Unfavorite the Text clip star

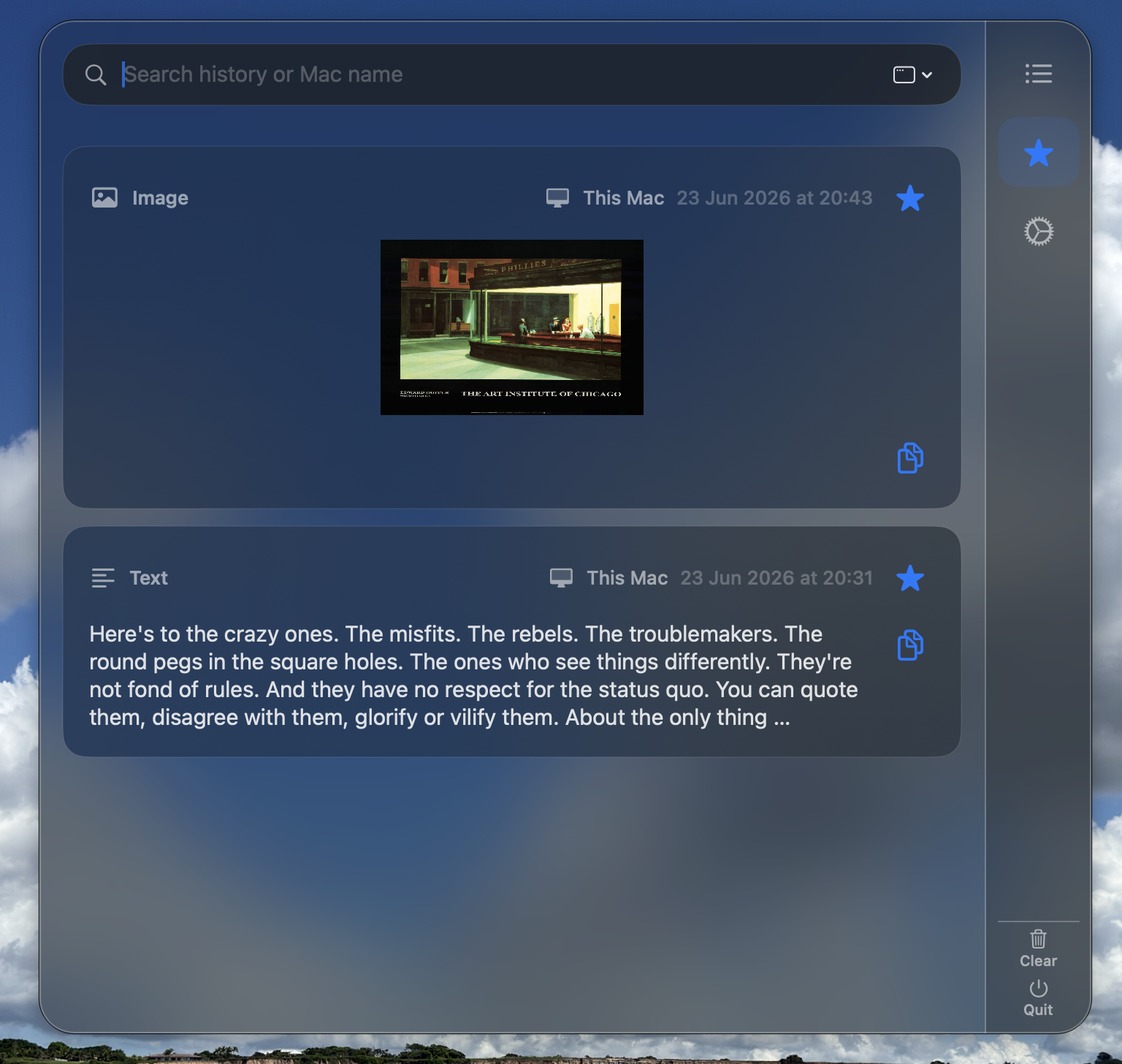click(x=910, y=578)
